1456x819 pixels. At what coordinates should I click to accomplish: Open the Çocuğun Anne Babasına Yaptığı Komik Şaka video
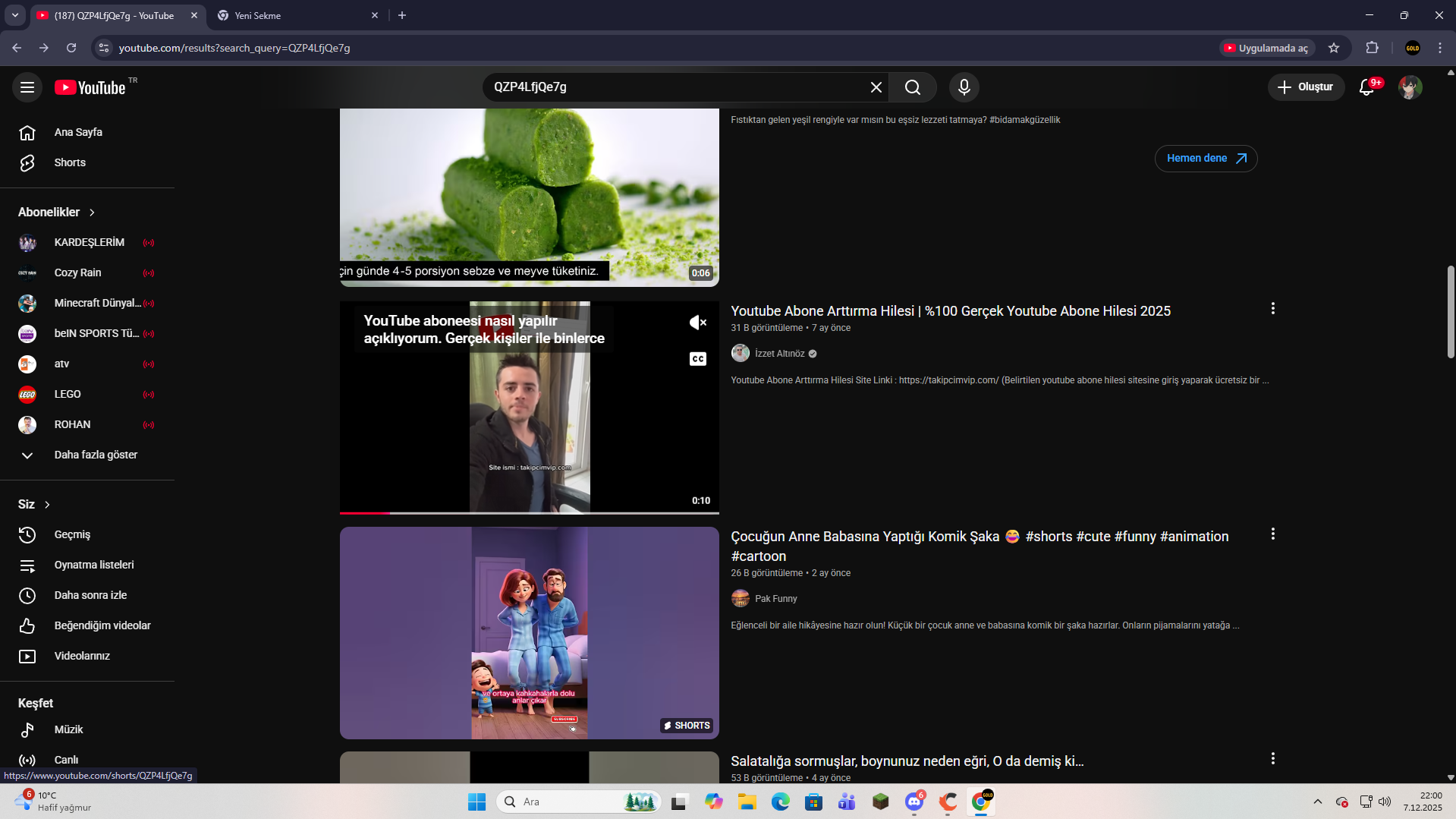tap(980, 547)
